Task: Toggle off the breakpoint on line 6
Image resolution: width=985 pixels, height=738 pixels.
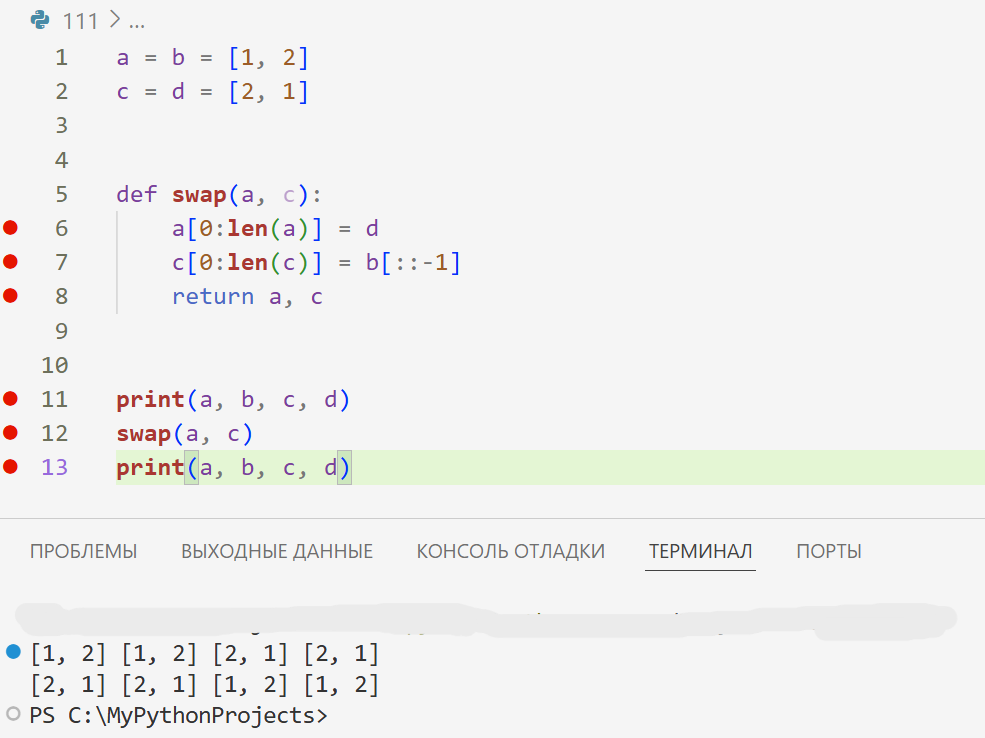Action: click(x=11, y=228)
